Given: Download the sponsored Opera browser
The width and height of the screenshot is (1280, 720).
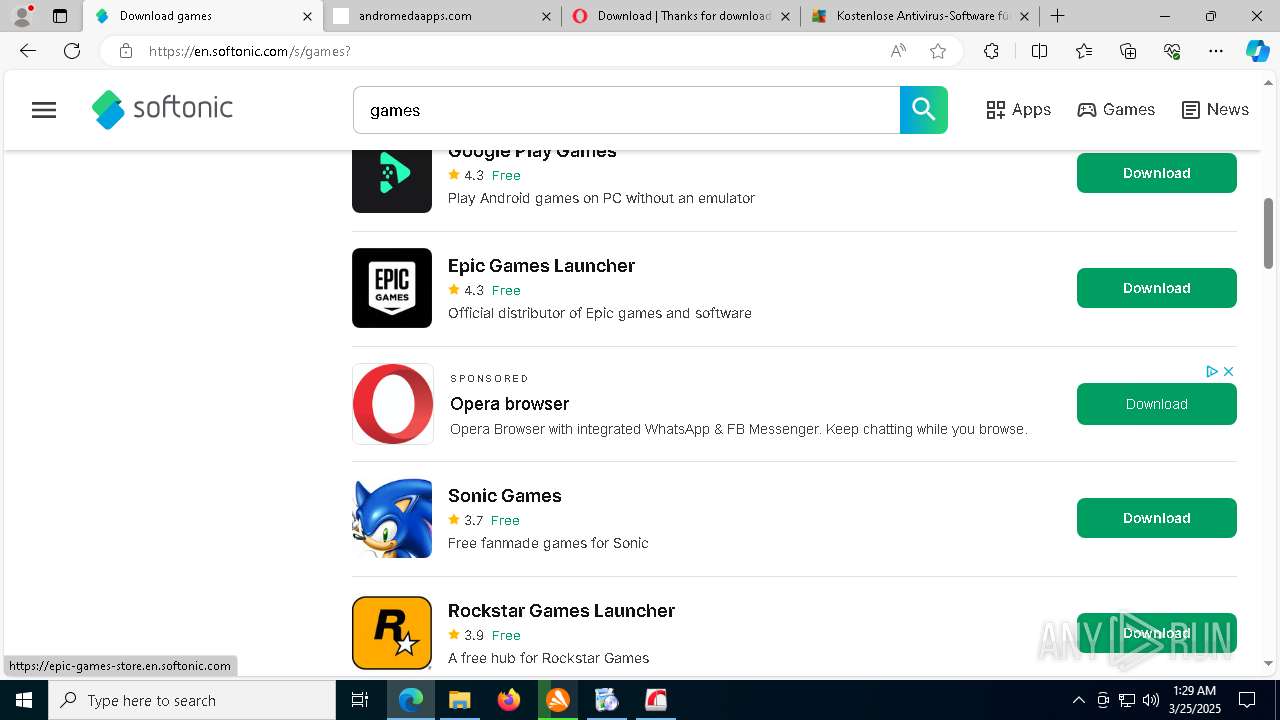Looking at the screenshot, I should [x=1156, y=404].
